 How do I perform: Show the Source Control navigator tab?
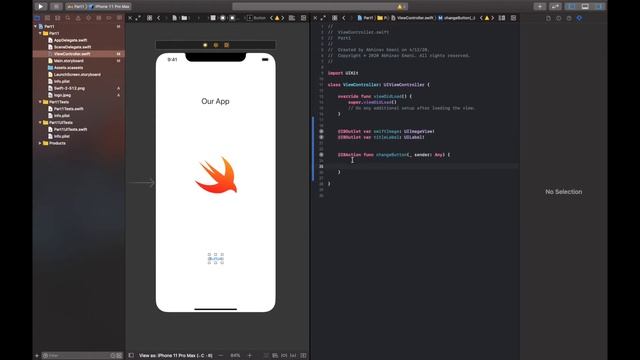point(47,18)
